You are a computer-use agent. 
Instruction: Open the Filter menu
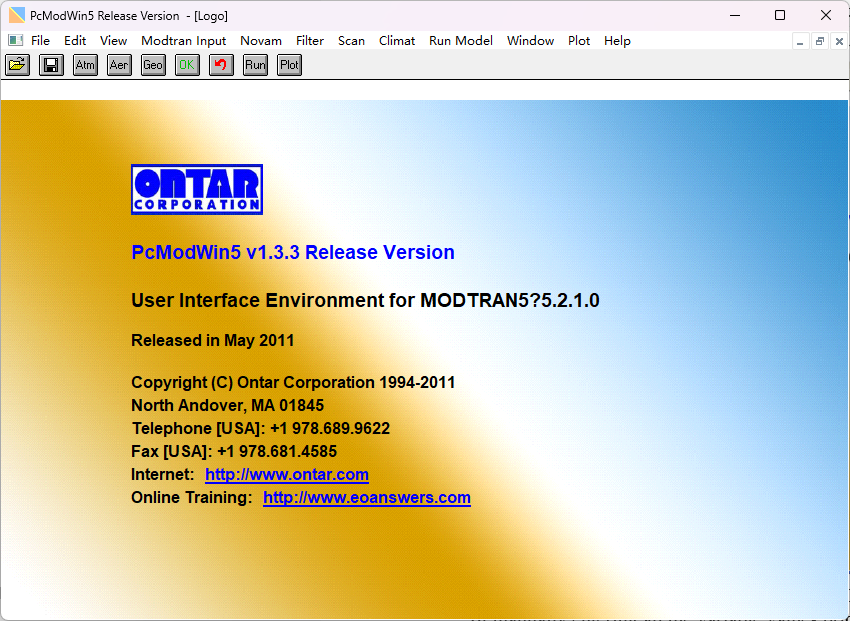pos(310,41)
